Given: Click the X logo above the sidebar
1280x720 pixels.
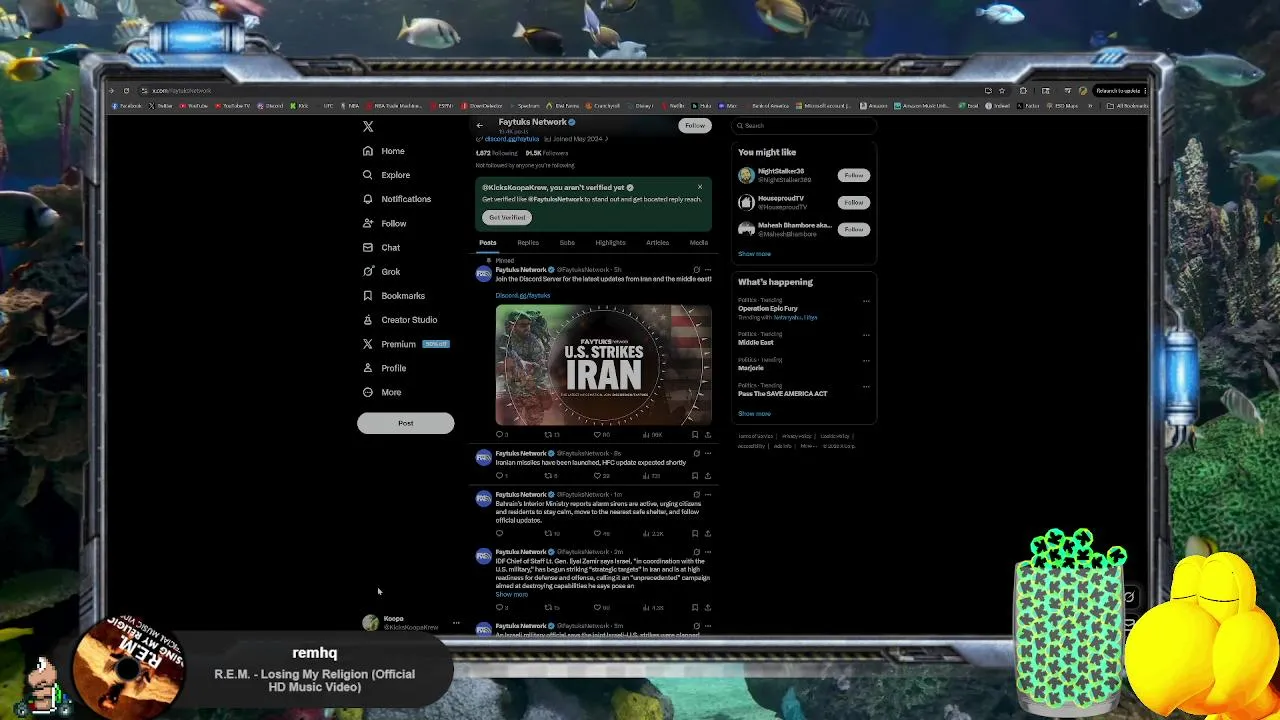Looking at the screenshot, I should (368, 126).
